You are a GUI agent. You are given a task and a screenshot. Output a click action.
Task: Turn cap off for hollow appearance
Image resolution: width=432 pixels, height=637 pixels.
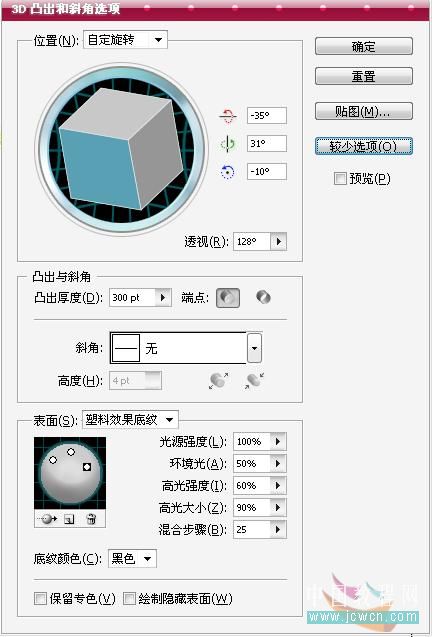coord(263,297)
